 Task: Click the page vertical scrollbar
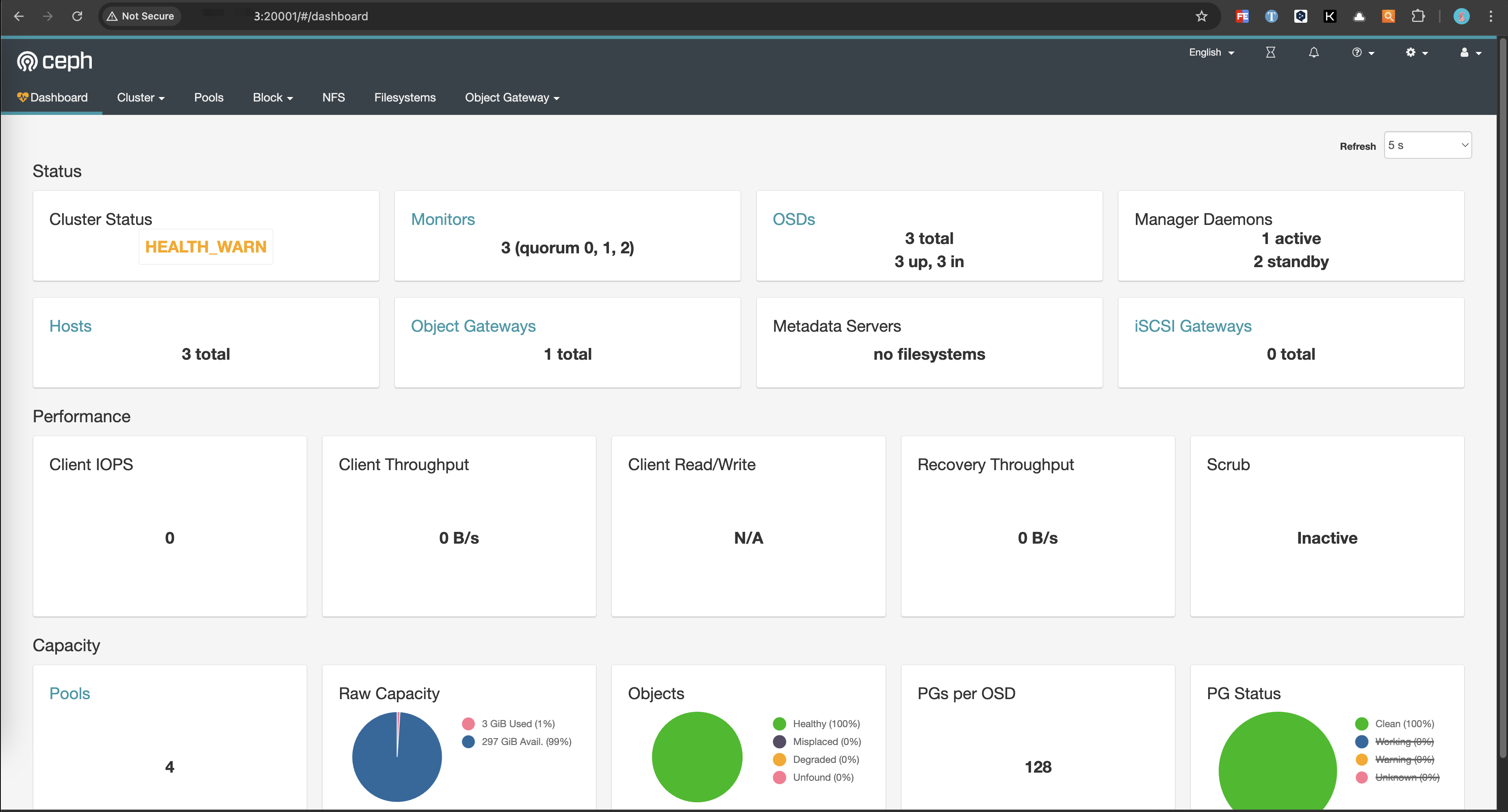tap(1502, 398)
